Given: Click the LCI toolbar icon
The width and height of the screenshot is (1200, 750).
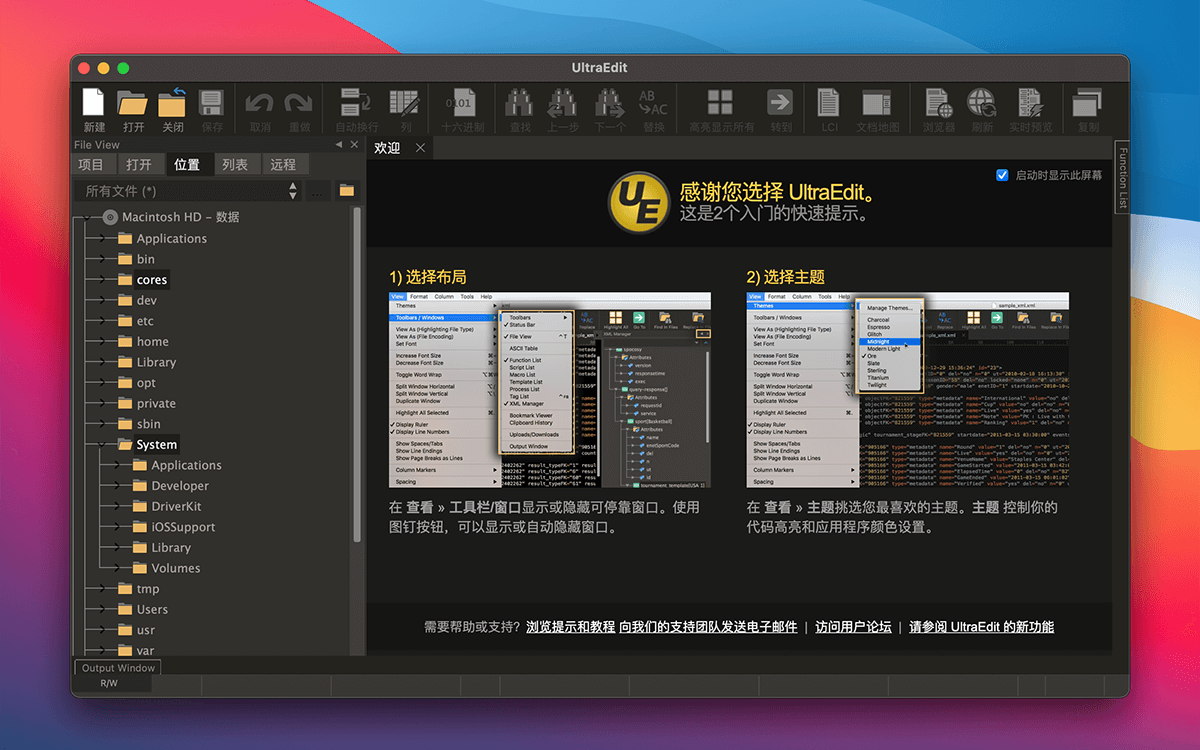Looking at the screenshot, I should click(829, 102).
